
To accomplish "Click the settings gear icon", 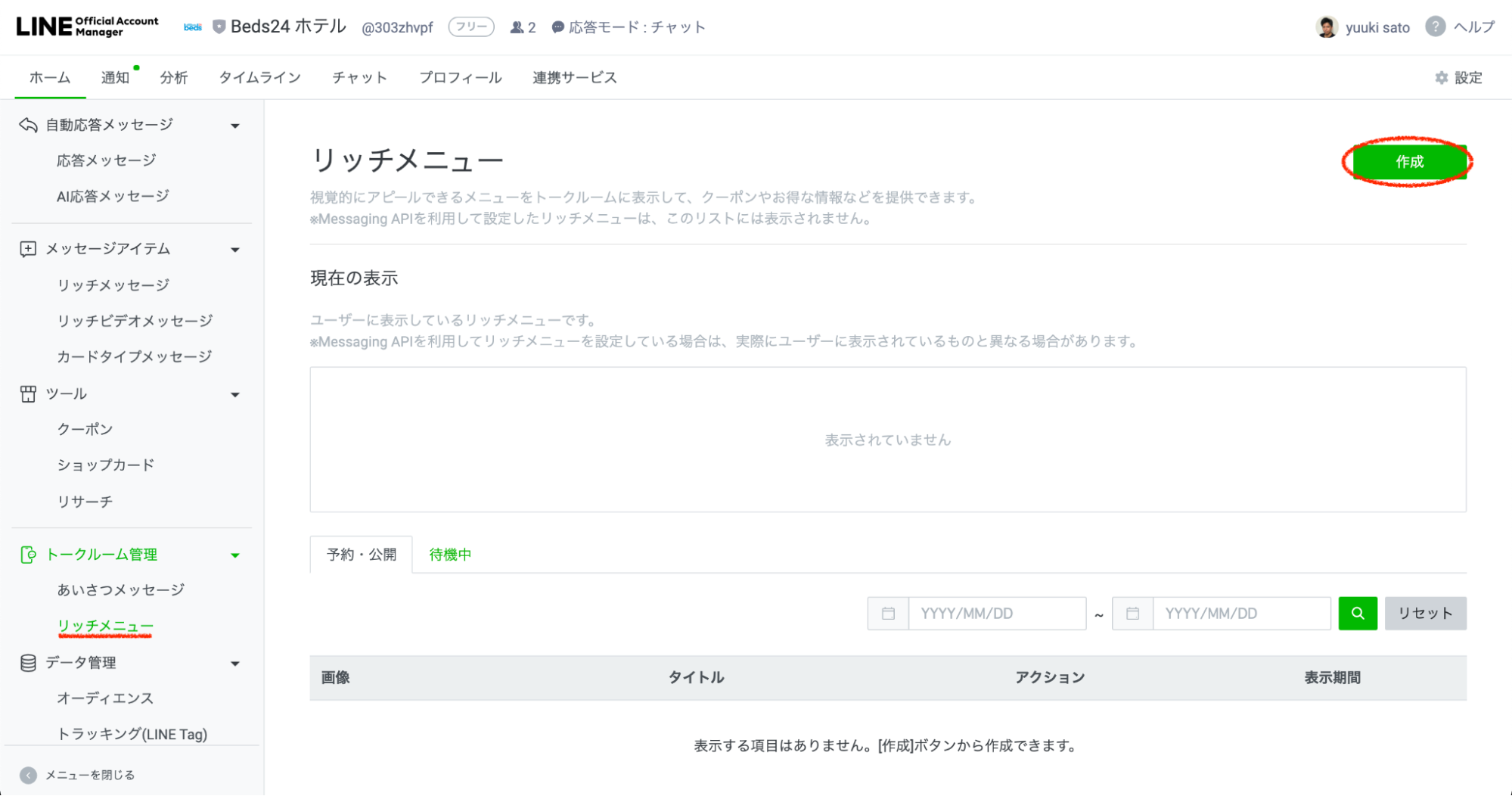I will 1441,78.
